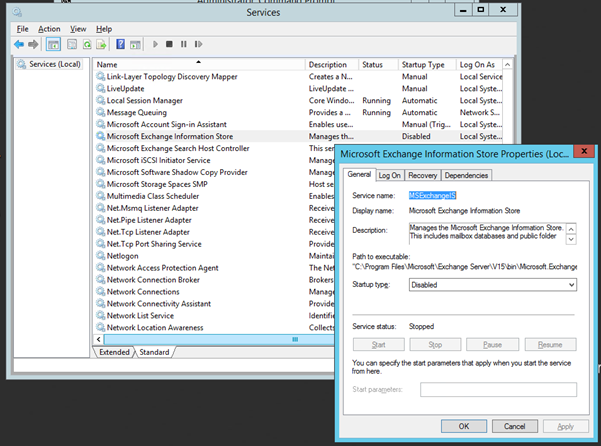
Task: Click the Apply button
Action: pyautogui.click(x=565, y=426)
